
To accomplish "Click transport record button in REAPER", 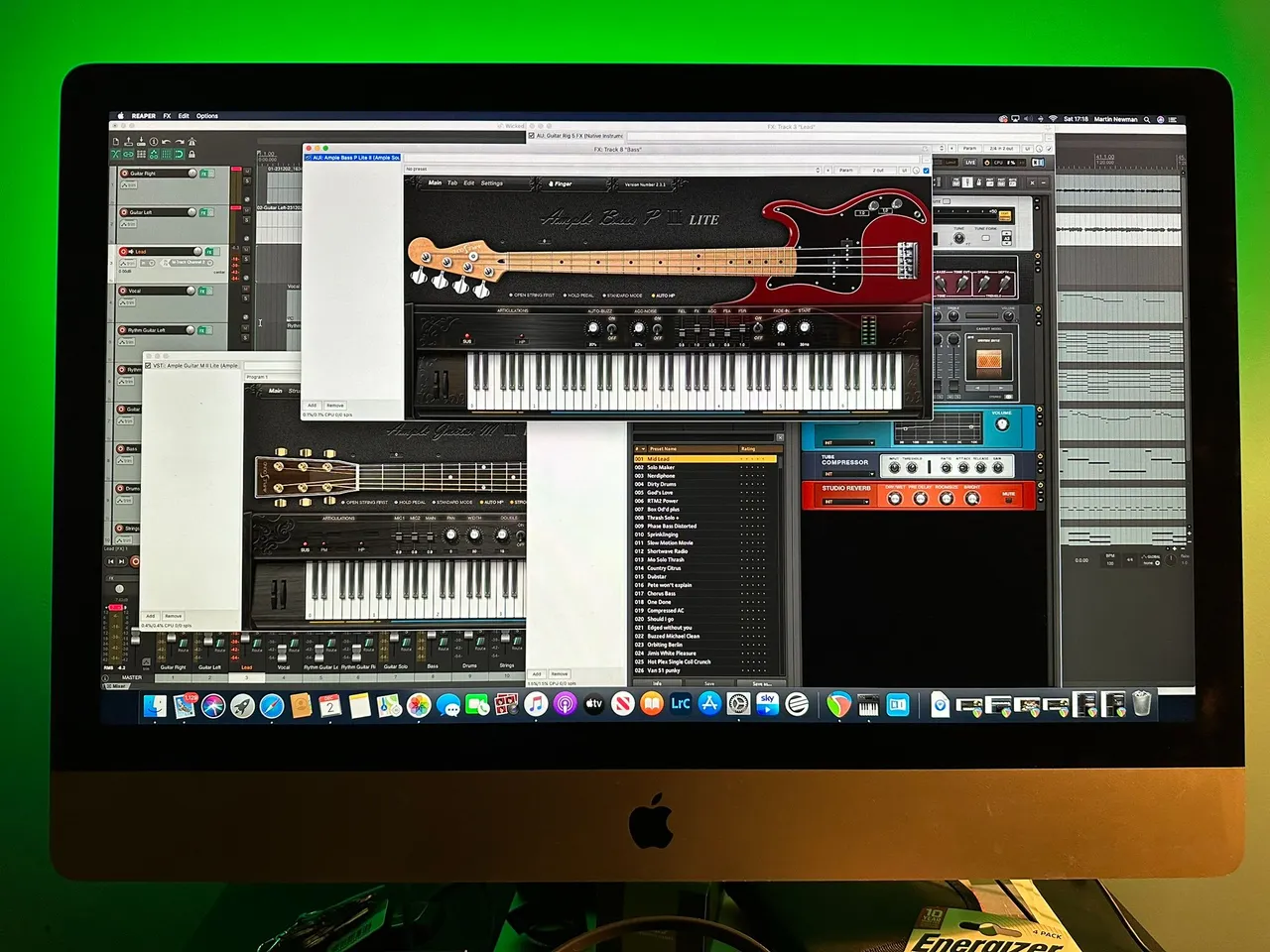I will click(135, 561).
